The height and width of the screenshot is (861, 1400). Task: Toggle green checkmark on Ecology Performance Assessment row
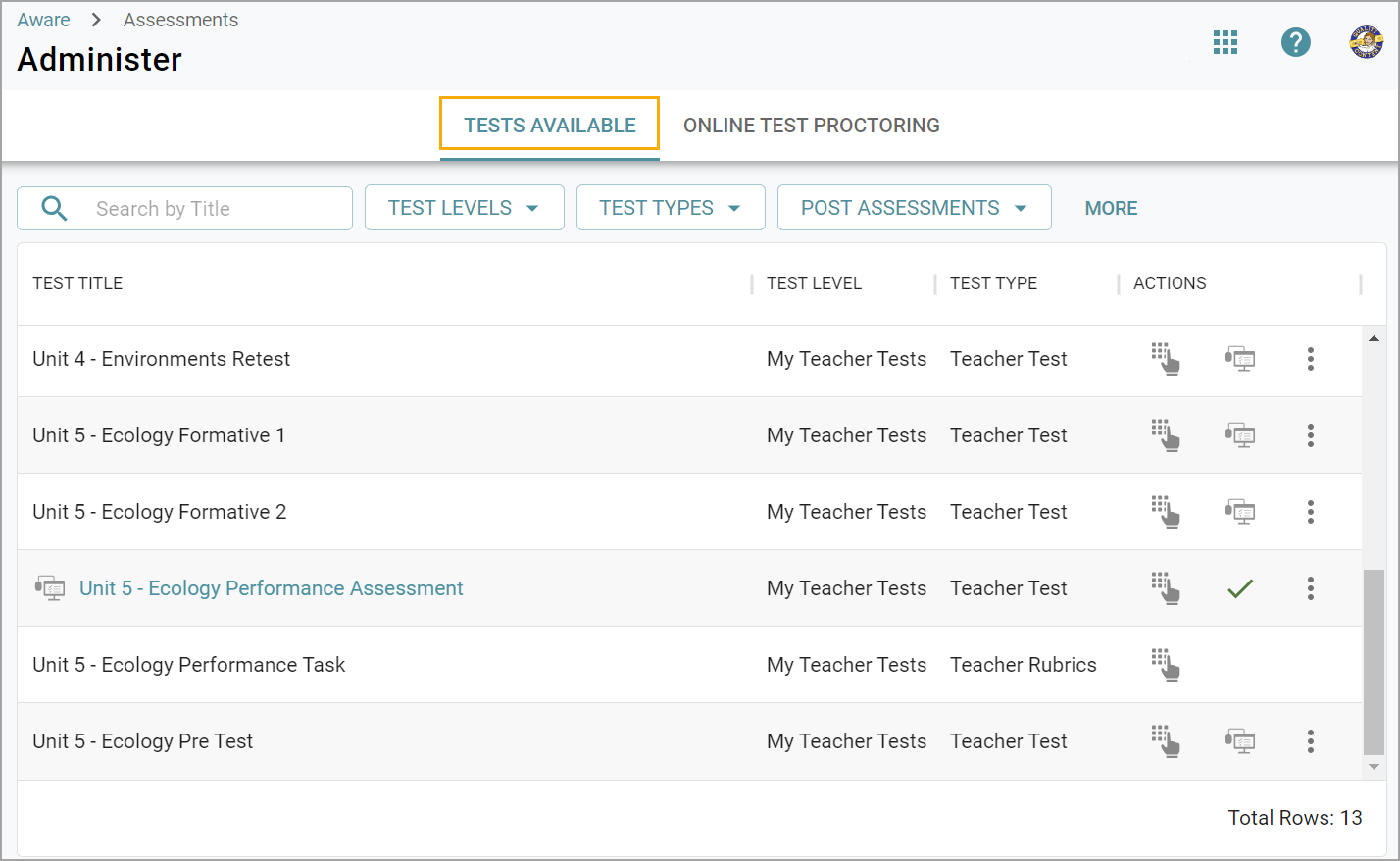coord(1240,588)
